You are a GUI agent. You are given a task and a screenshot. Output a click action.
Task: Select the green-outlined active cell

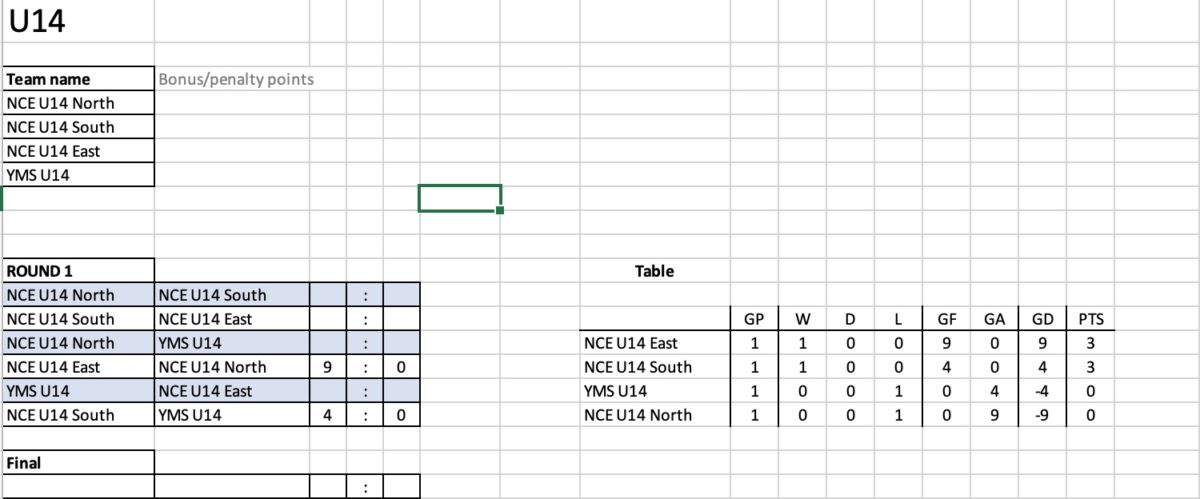point(459,198)
